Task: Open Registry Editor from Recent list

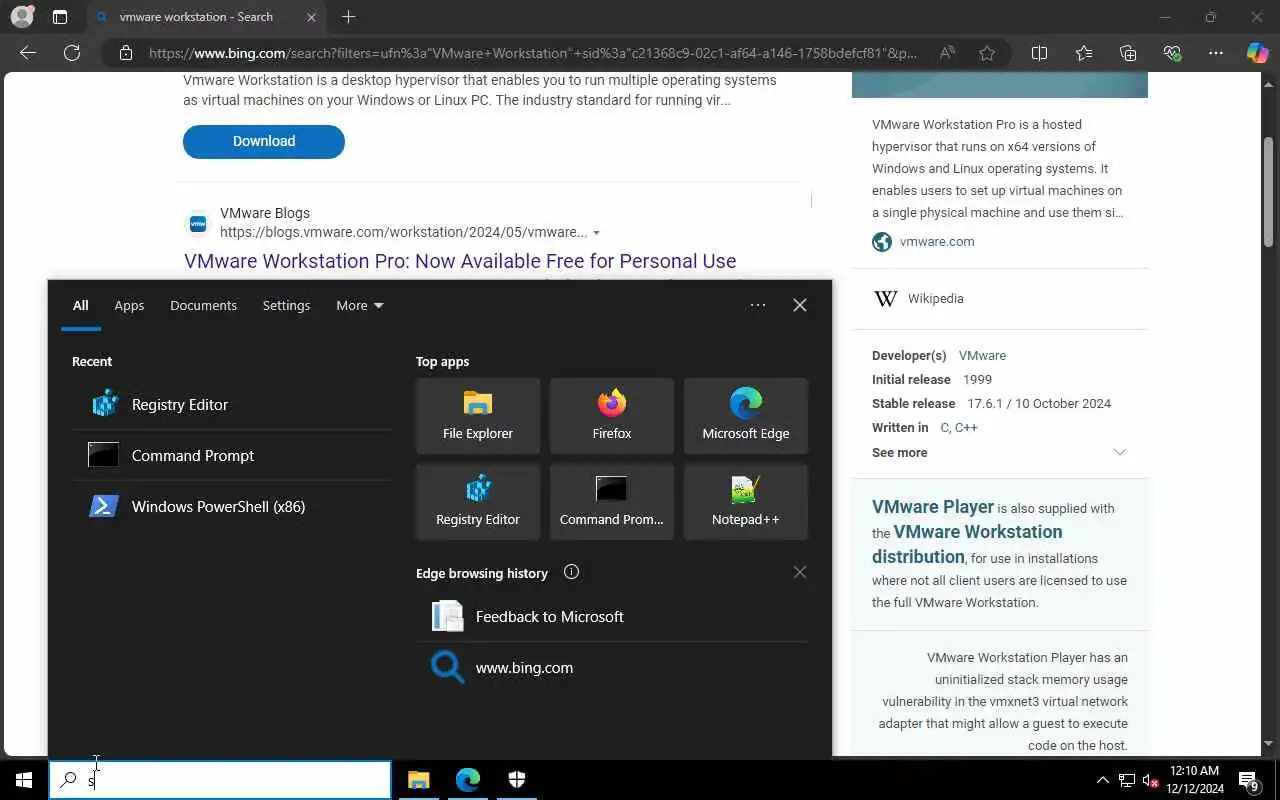Action: click(x=232, y=404)
